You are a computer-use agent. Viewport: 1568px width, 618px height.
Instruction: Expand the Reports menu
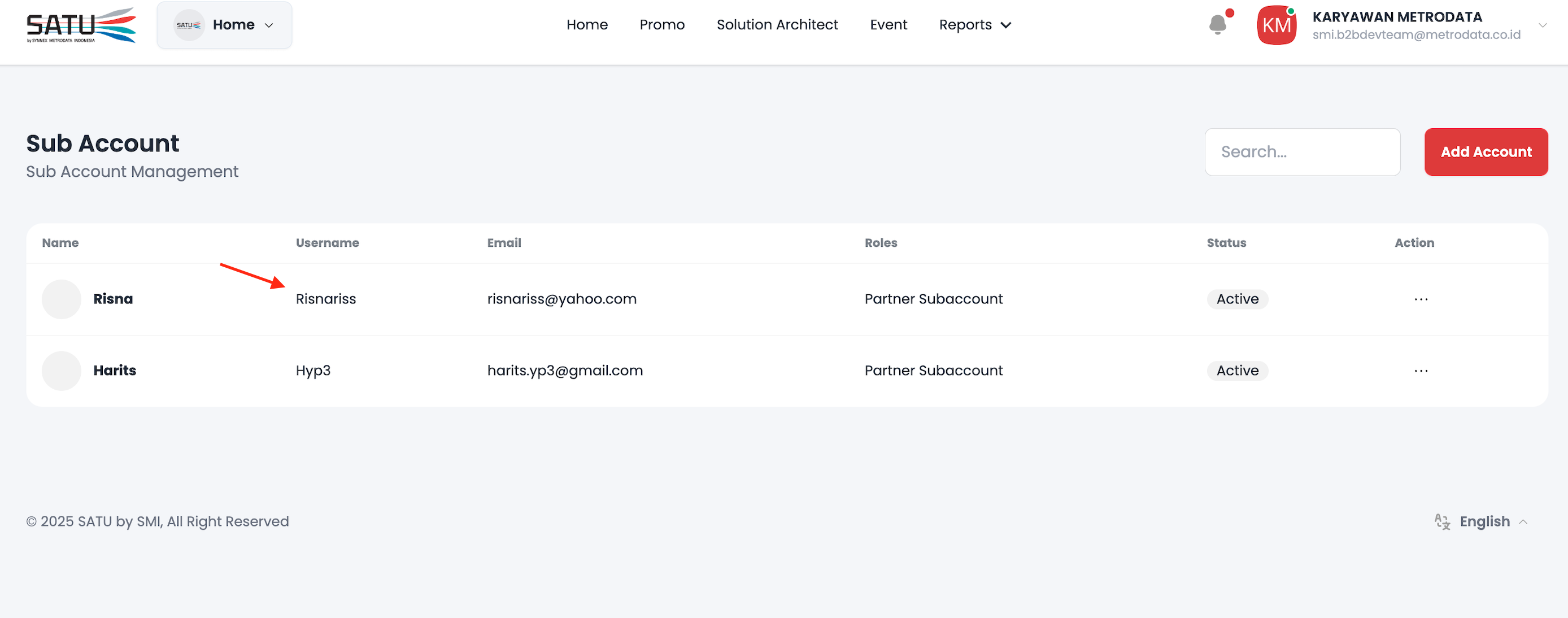pos(974,25)
